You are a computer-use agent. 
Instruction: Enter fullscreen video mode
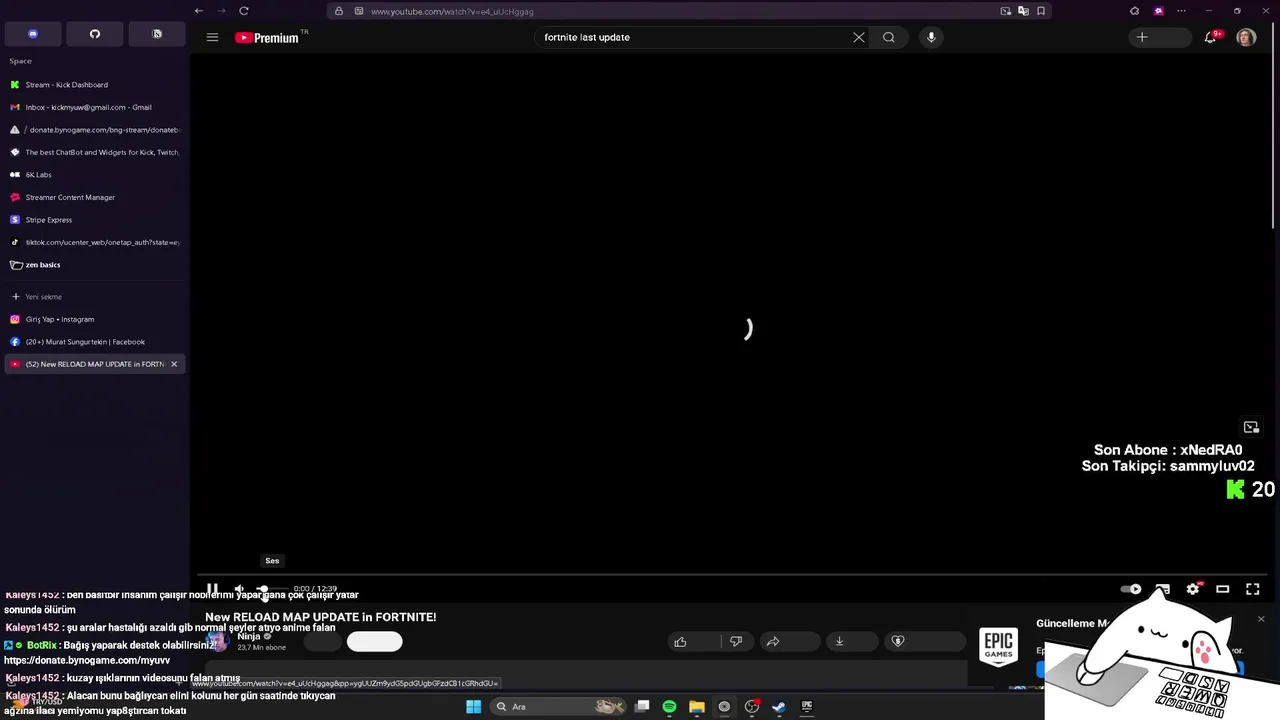tap(1252, 589)
